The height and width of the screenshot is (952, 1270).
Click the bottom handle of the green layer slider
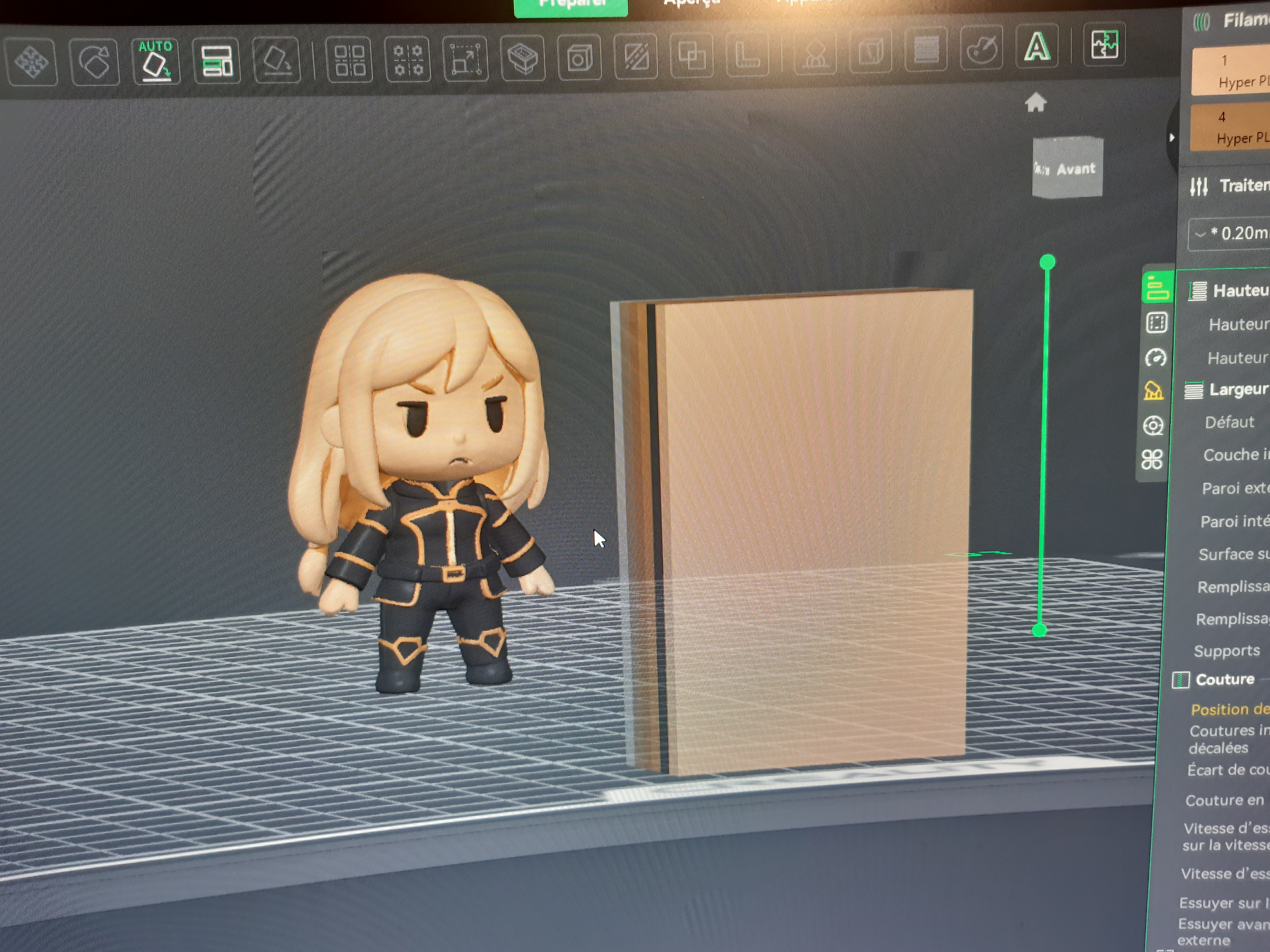(x=1039, y=630)
